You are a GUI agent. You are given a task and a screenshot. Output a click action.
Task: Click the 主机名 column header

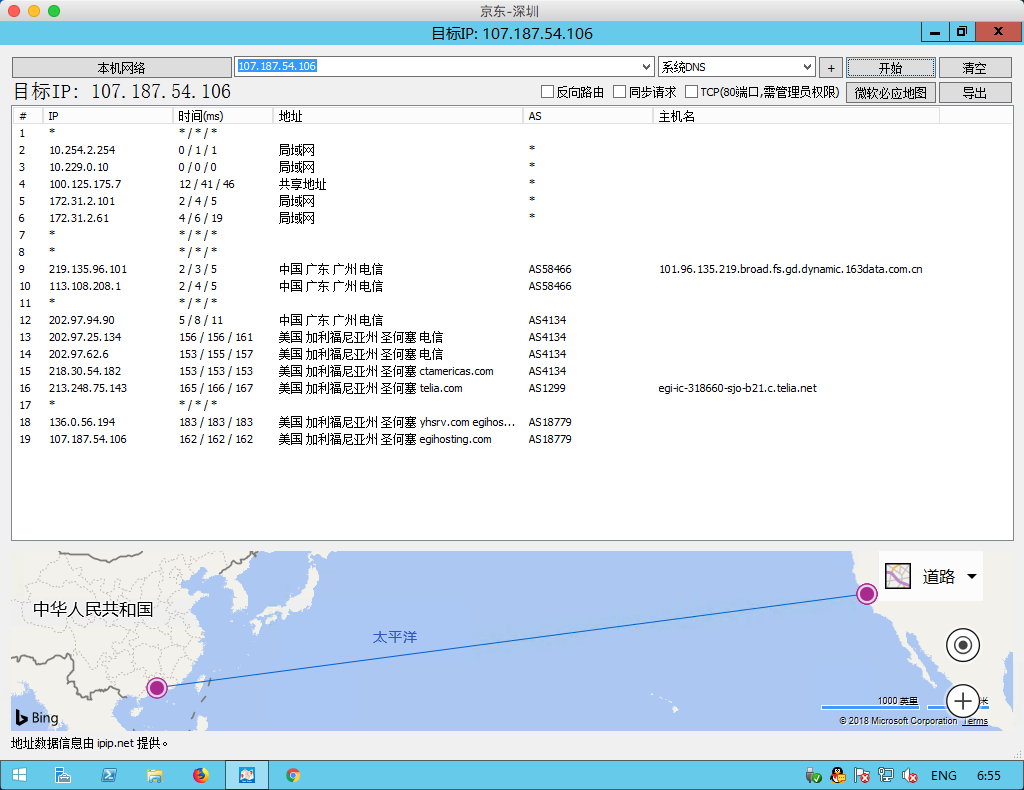(676, 116)
